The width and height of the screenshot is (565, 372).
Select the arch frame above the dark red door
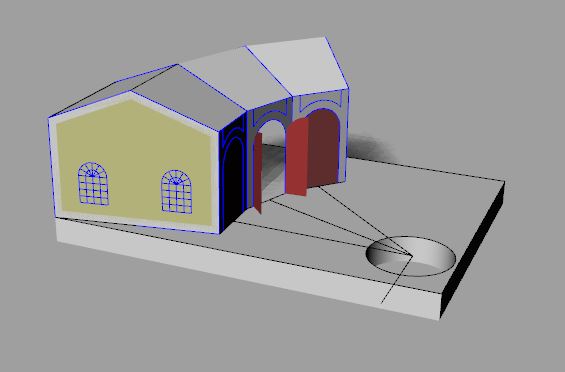coord(321,102)
